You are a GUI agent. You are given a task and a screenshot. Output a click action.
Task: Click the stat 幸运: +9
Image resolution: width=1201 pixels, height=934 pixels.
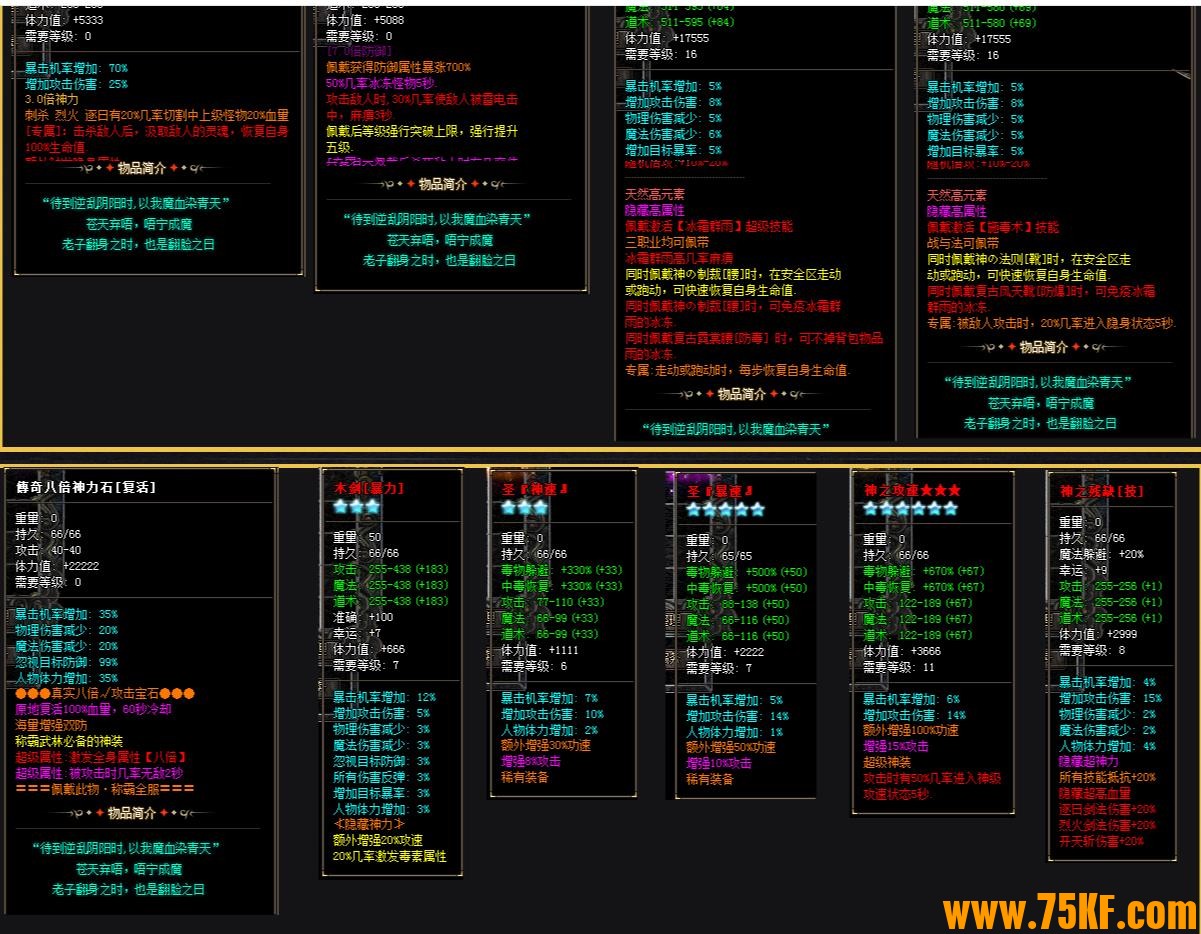[x=1083, y=570]
